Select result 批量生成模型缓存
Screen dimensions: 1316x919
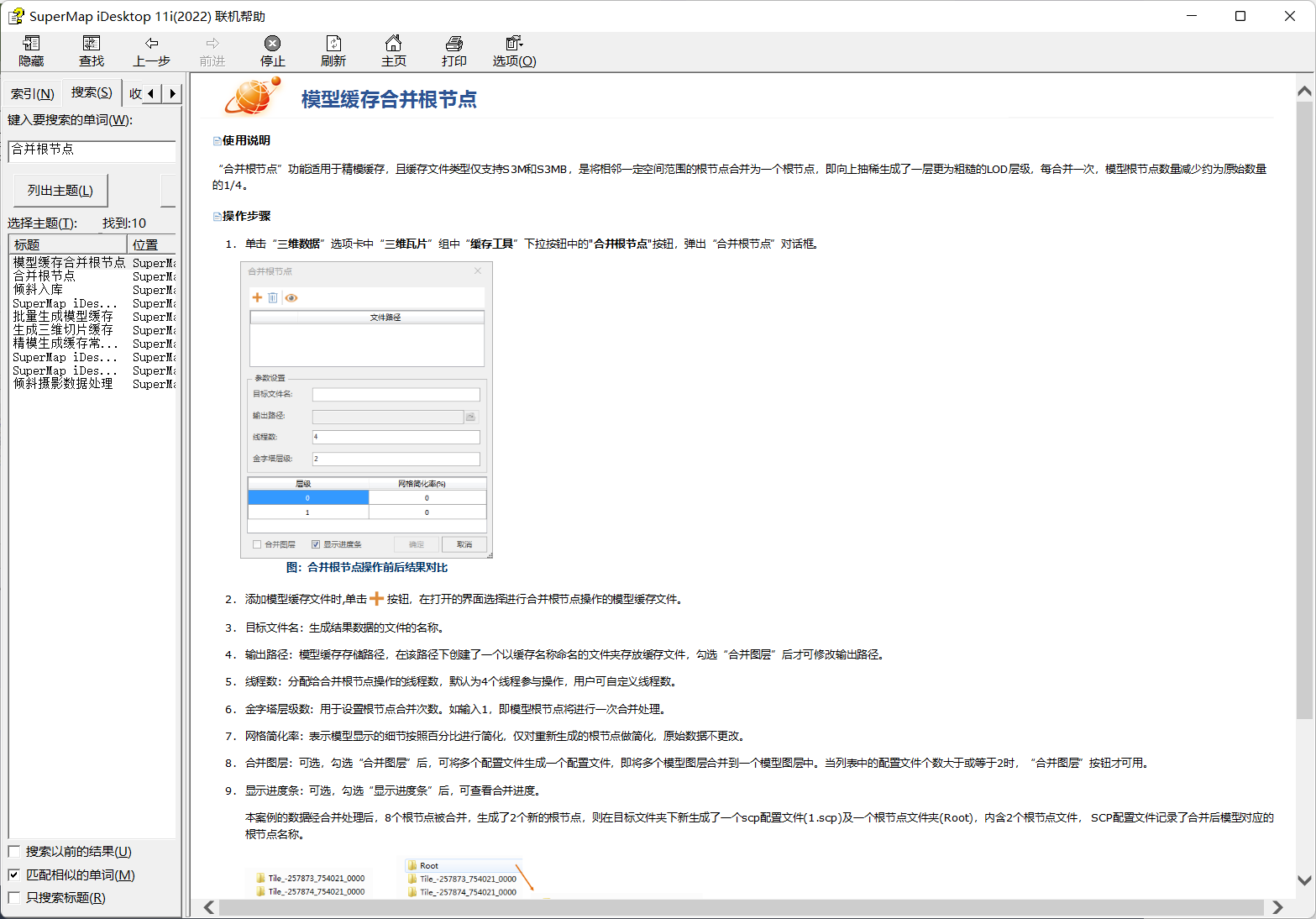63,316
